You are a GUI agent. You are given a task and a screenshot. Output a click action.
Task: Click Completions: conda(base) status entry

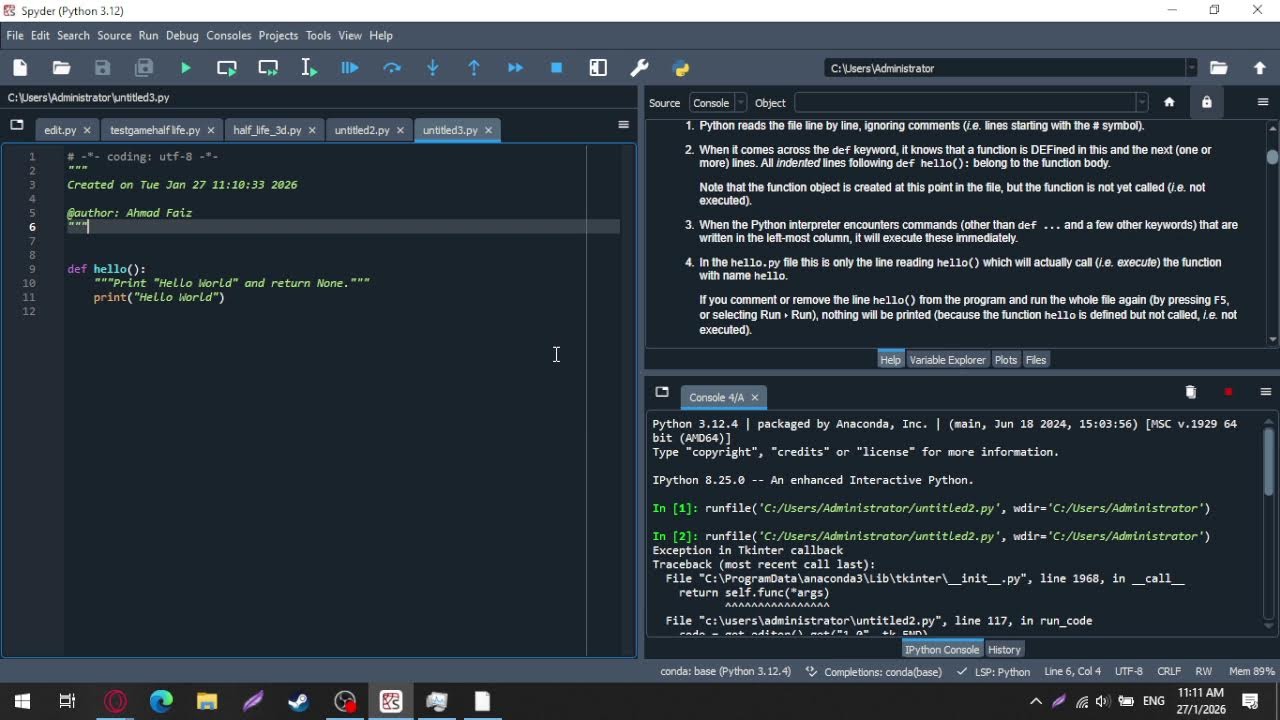point(873,671)
